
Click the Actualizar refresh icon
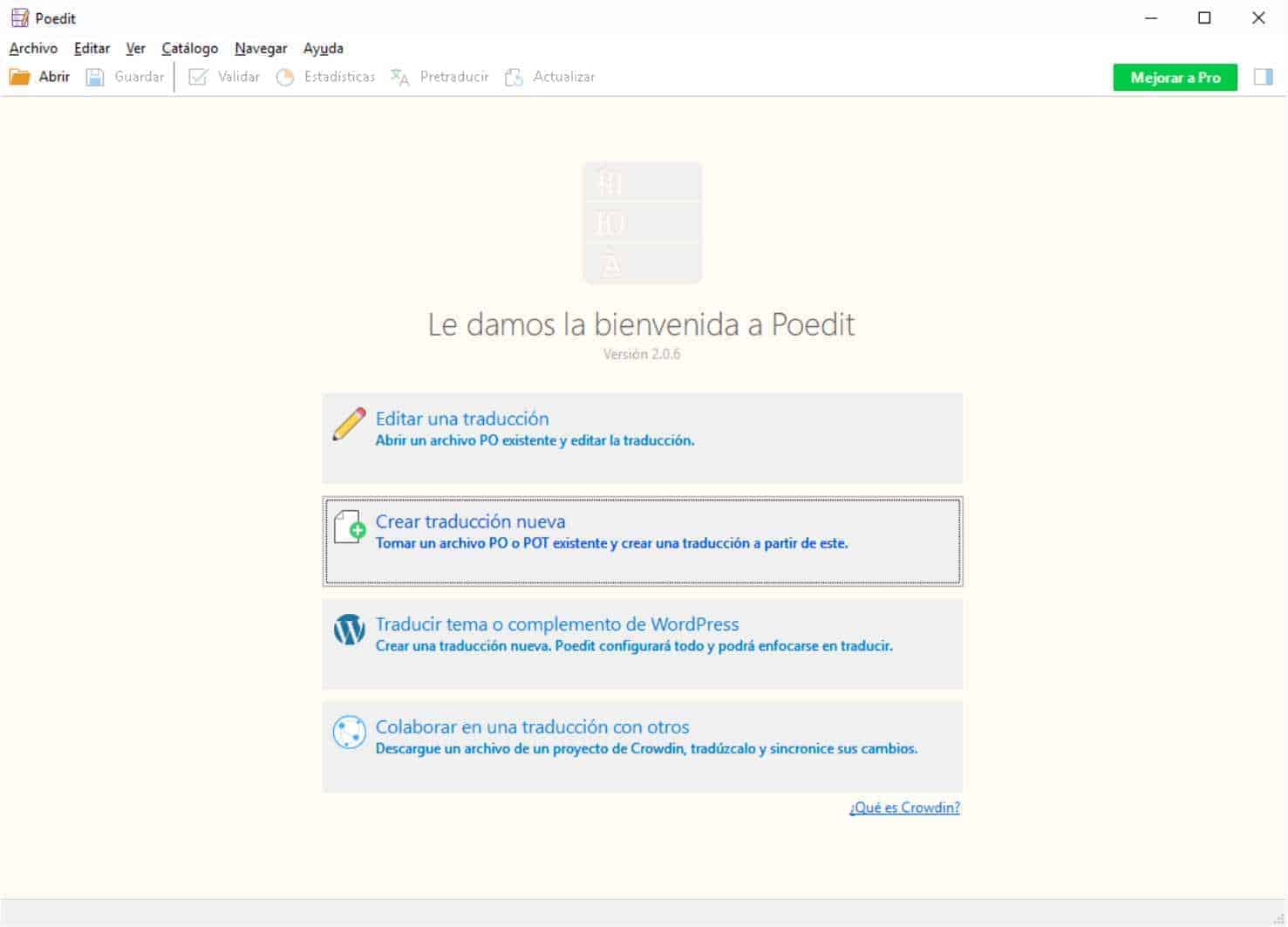tap(515, 77)
